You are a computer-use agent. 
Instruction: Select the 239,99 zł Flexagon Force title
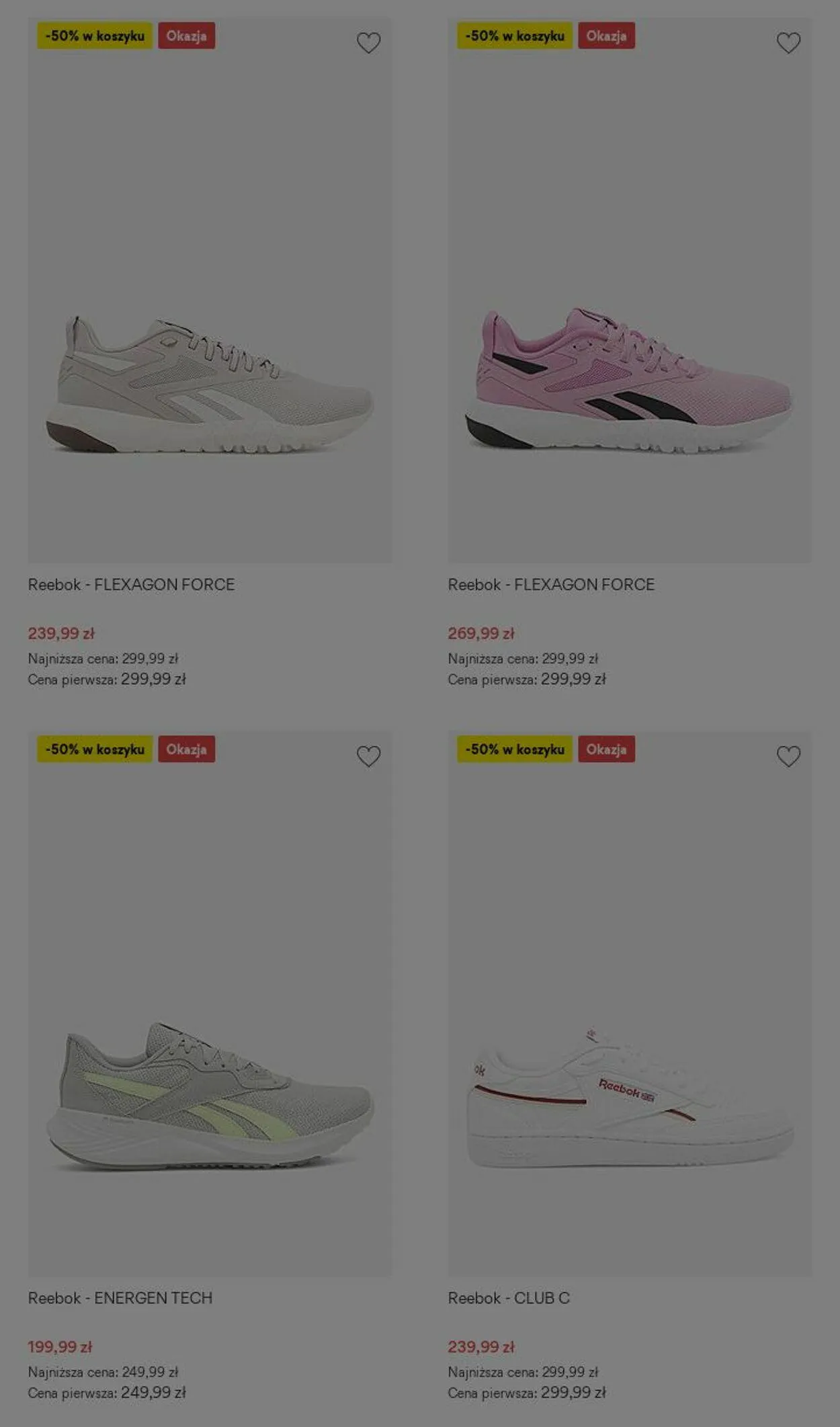point(131,585)
